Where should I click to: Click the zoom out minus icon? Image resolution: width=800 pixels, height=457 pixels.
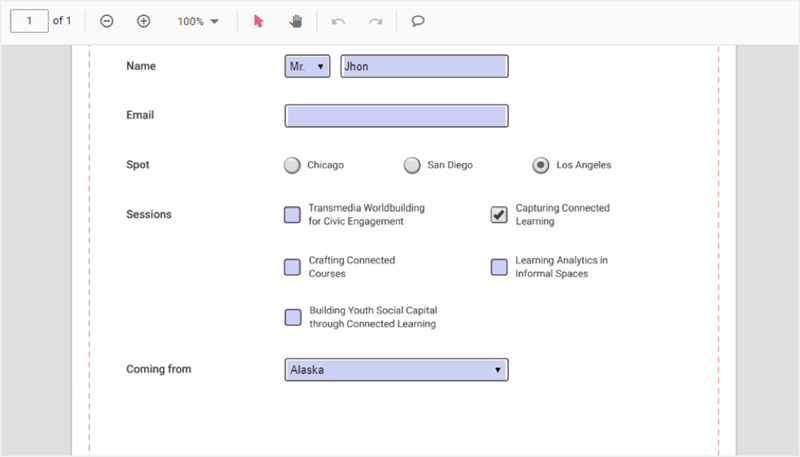pyautogui.click(x=107, y=21)
